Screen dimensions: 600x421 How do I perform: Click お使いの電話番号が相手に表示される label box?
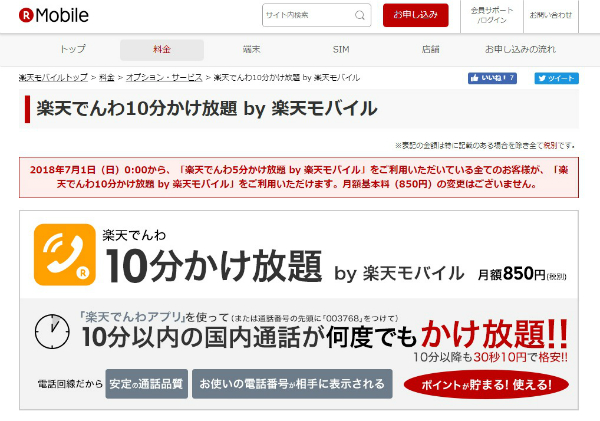click(x=292, y=384)
